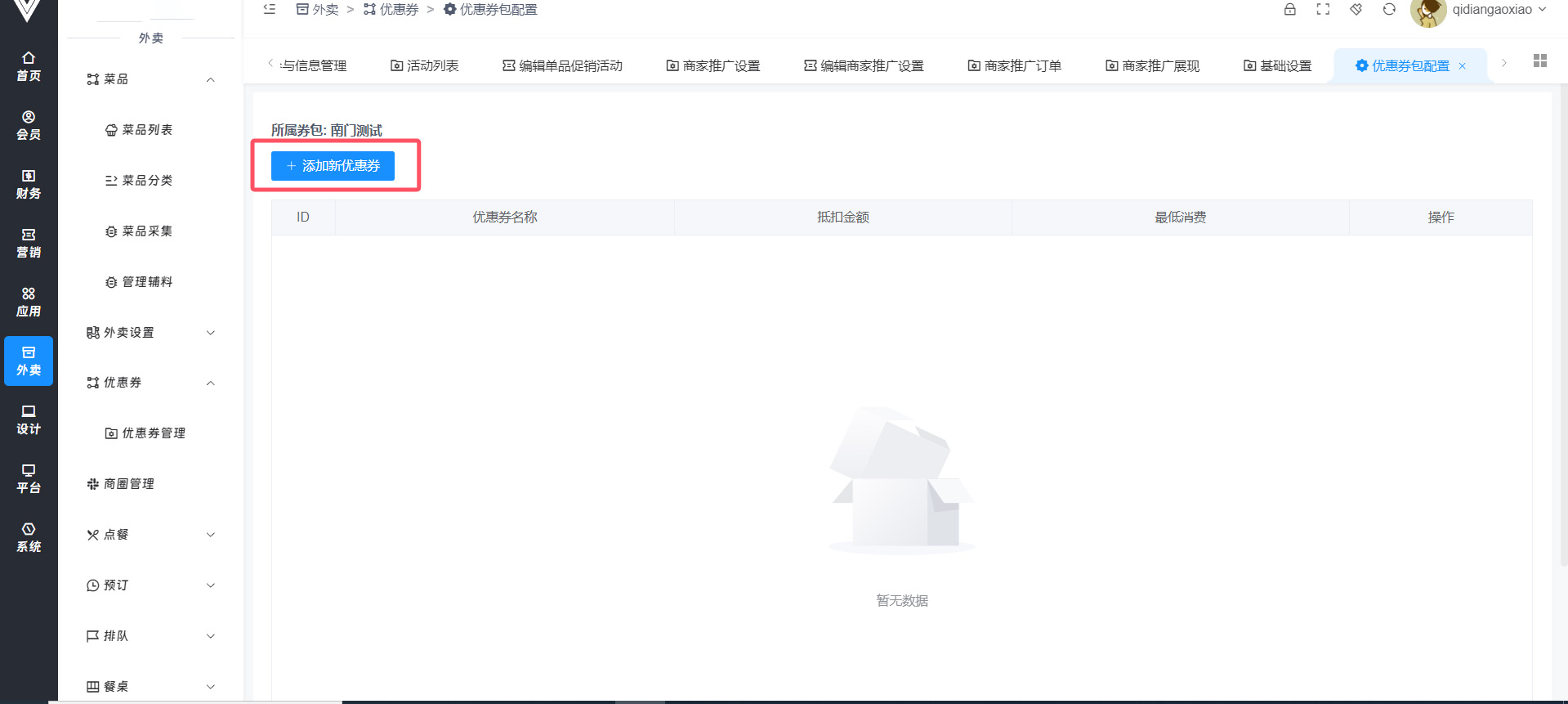The image size is (1568, 704).
Task: Click the lock screen icon
Action: (1289, 10)
